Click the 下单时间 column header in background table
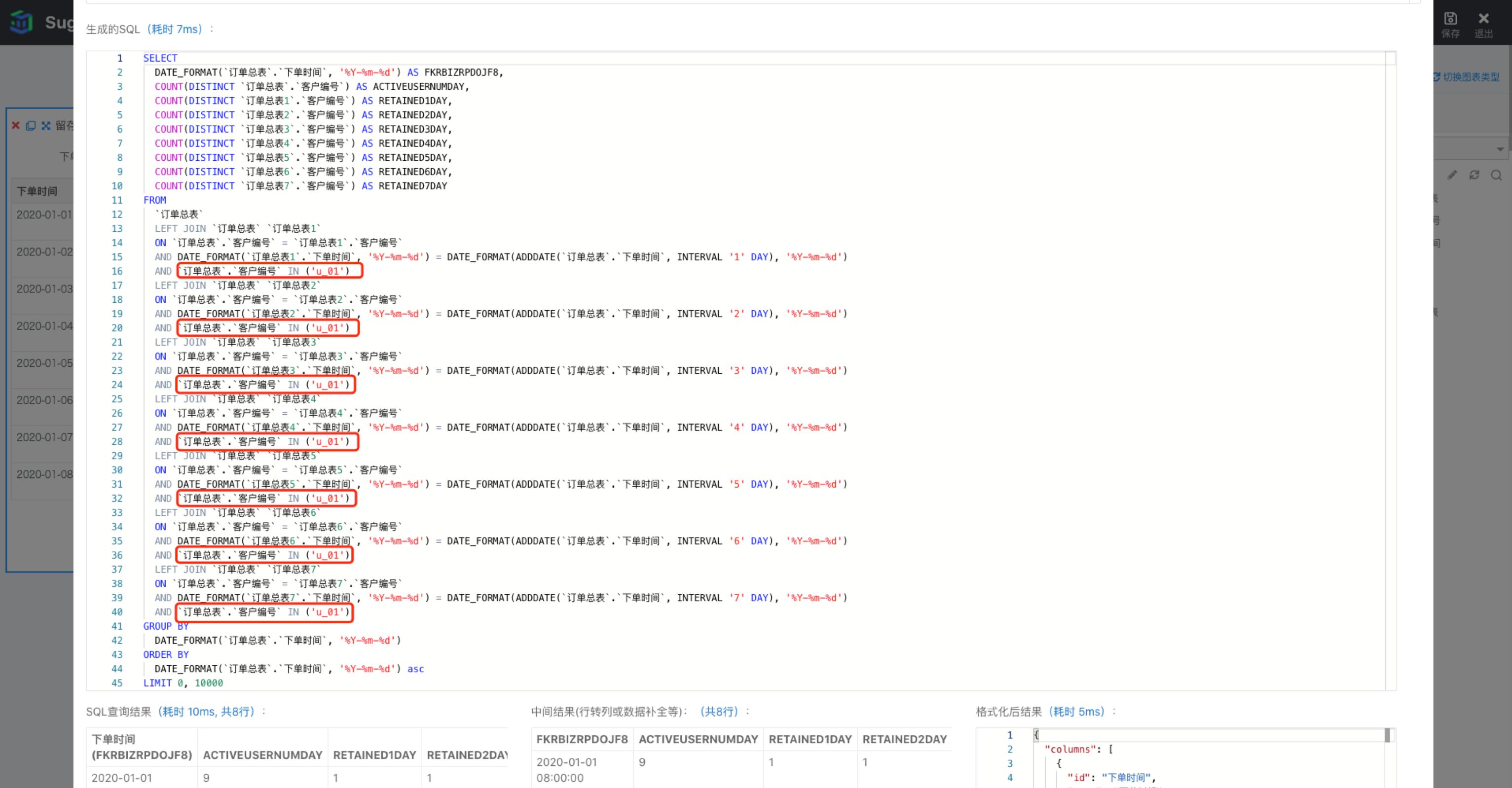Viewport: 1512px width, 788px height. tap(37, 191)
